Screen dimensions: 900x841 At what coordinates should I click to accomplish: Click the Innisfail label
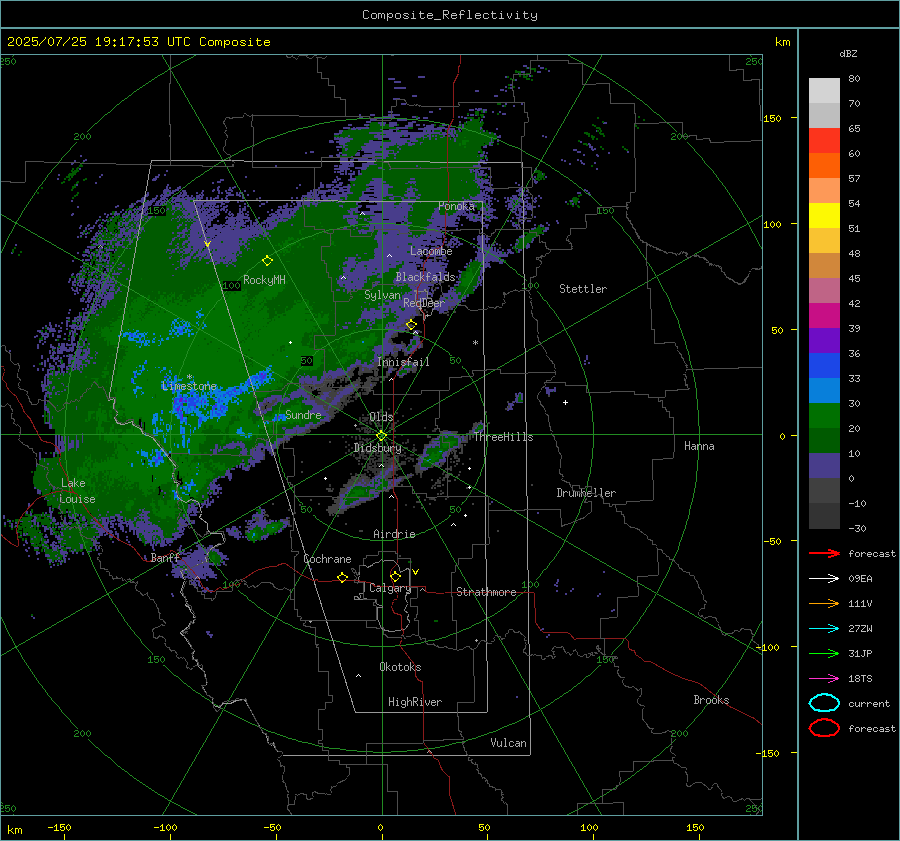(404, 362)
